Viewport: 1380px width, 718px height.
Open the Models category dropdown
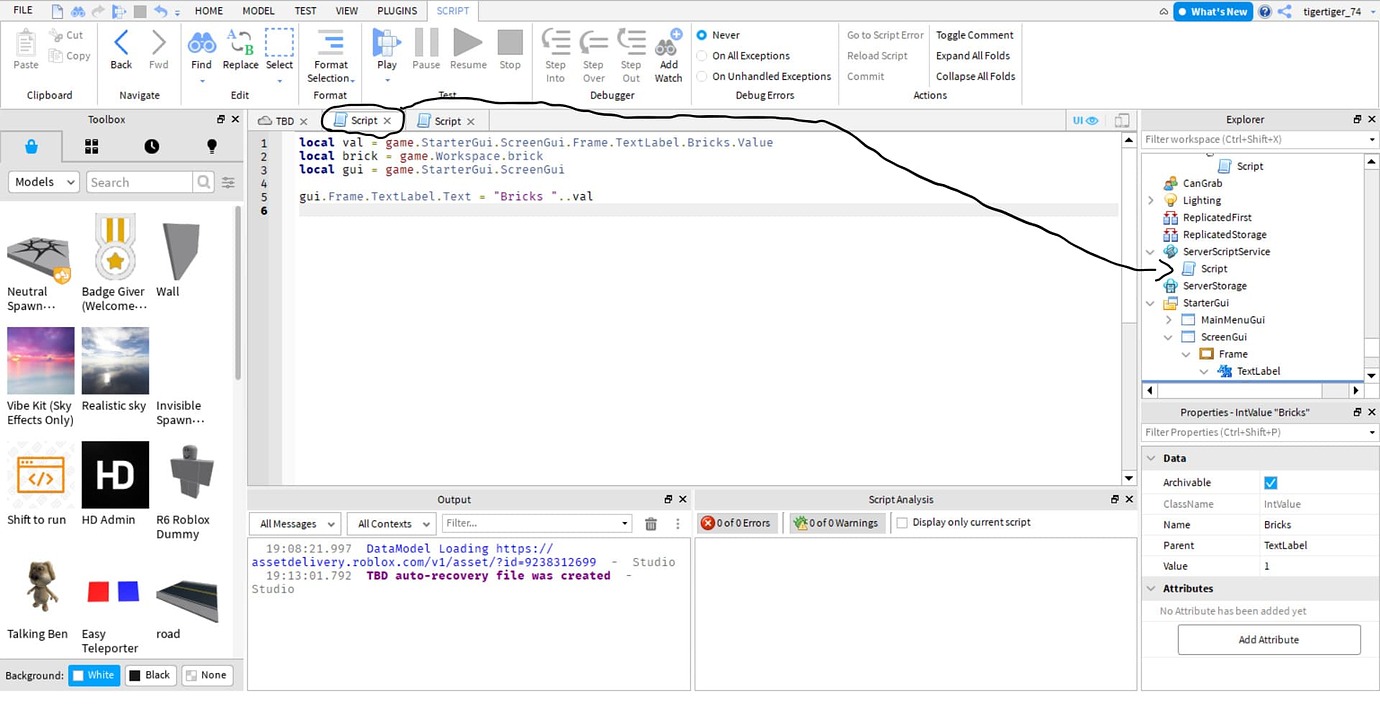(x=44, y=182)
